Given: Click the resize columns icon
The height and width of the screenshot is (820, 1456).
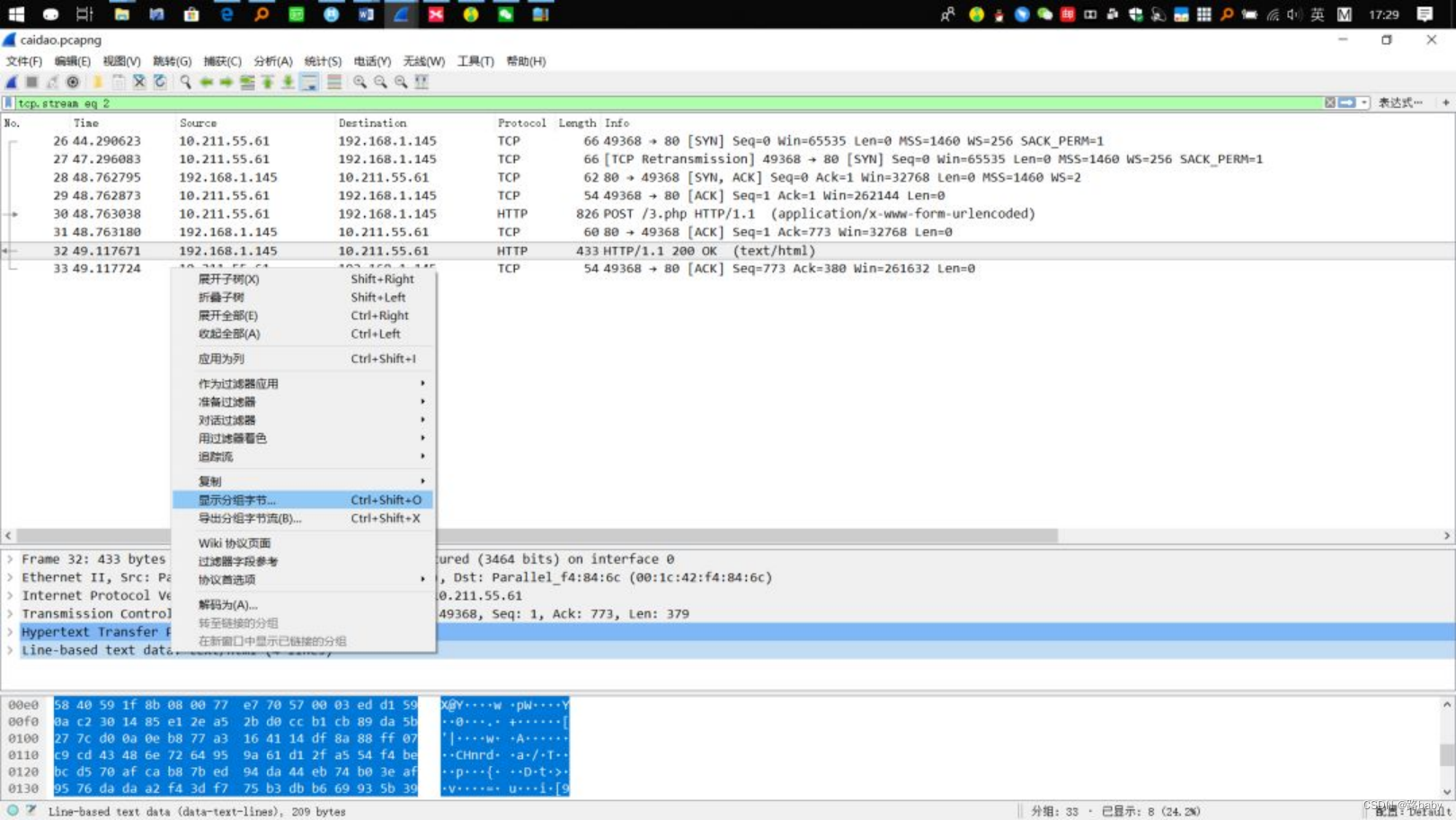Looking at the screenshot, I should click(422, 82).
